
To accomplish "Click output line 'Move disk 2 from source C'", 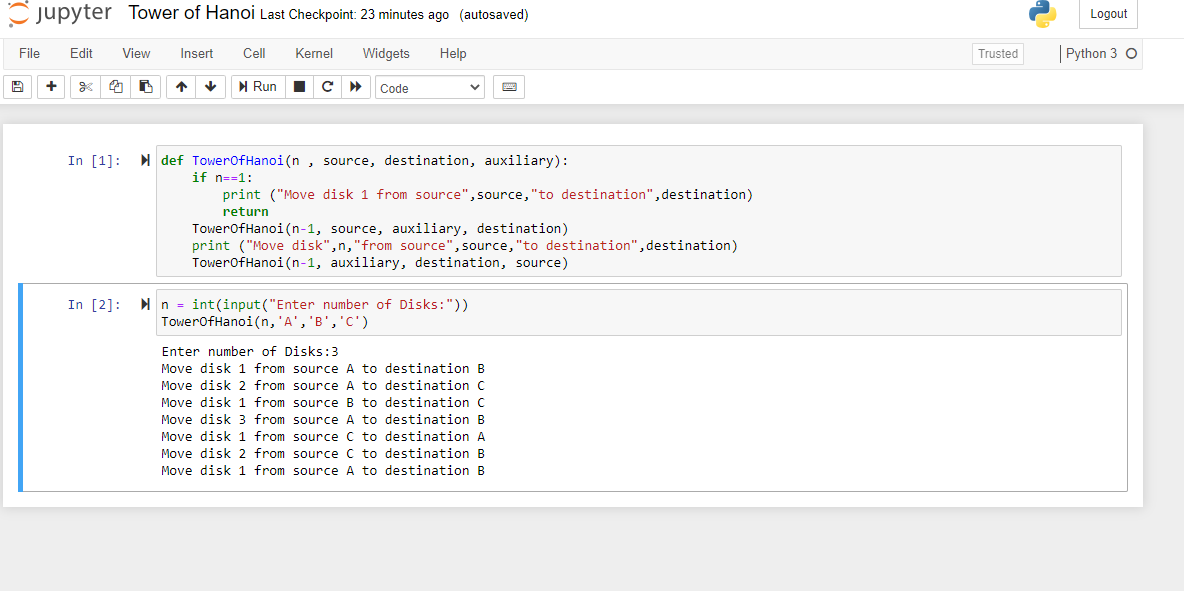I will (x=322, y=454).
